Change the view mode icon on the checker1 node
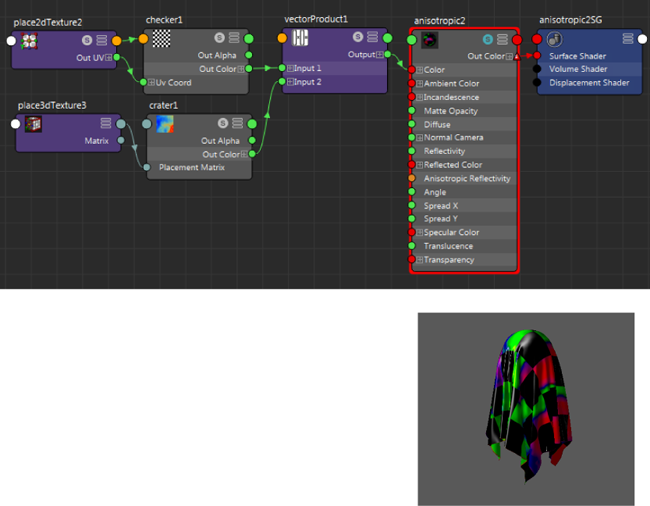This screenshot has height=506, width=650. click(x=234, y=38)
